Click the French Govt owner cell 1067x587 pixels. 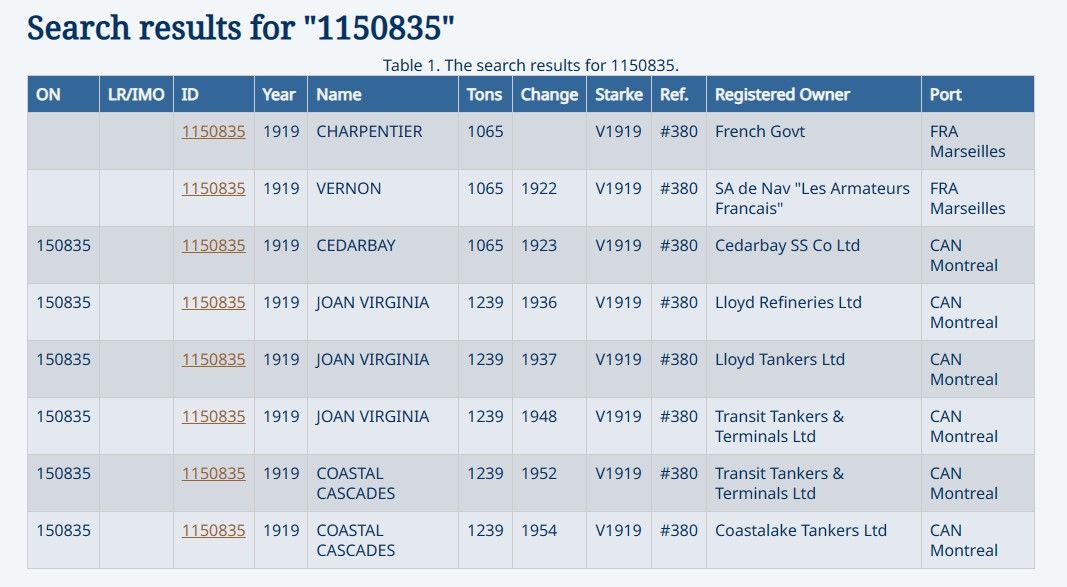click(760, 131)
